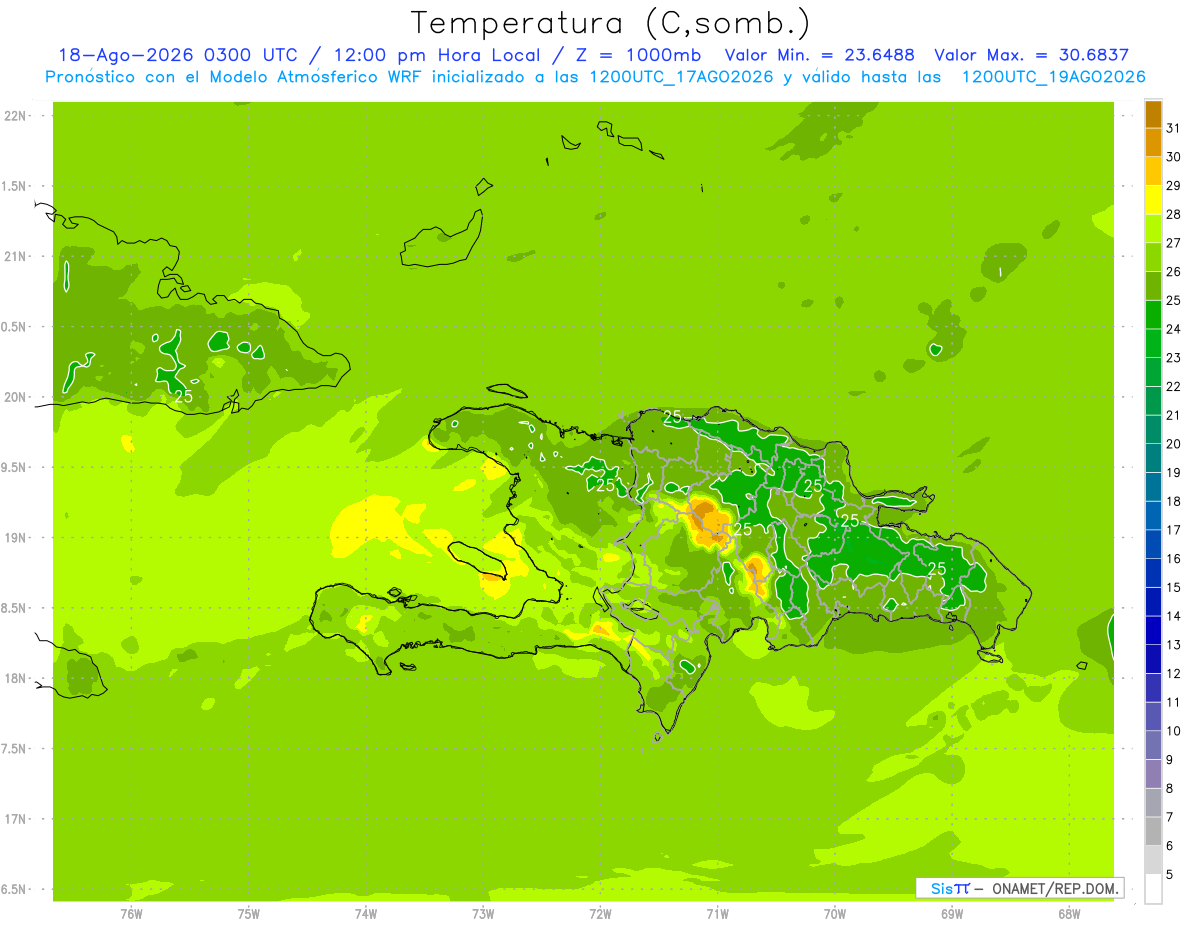The image size is (1200, 927).
Task: Click the legend value 31
Action: click(1174, 128)
